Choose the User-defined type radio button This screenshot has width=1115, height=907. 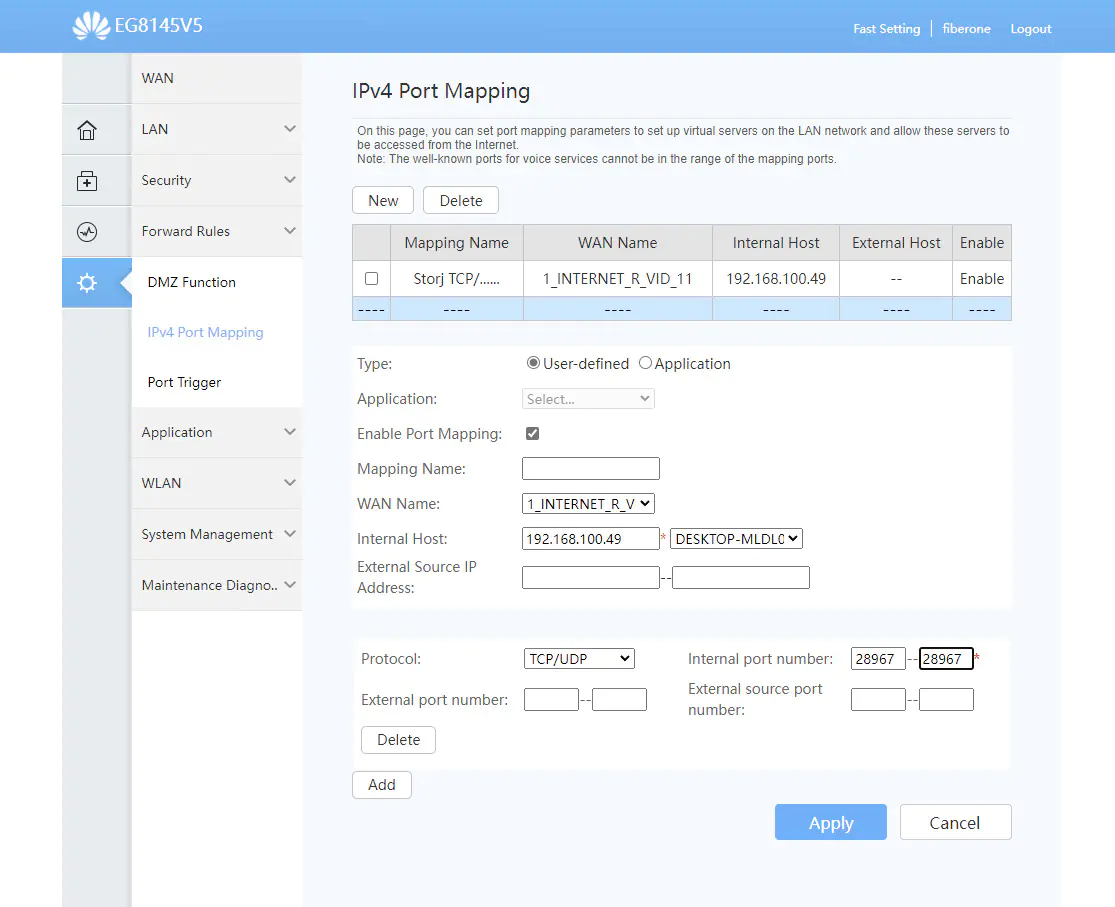(533, 364)
